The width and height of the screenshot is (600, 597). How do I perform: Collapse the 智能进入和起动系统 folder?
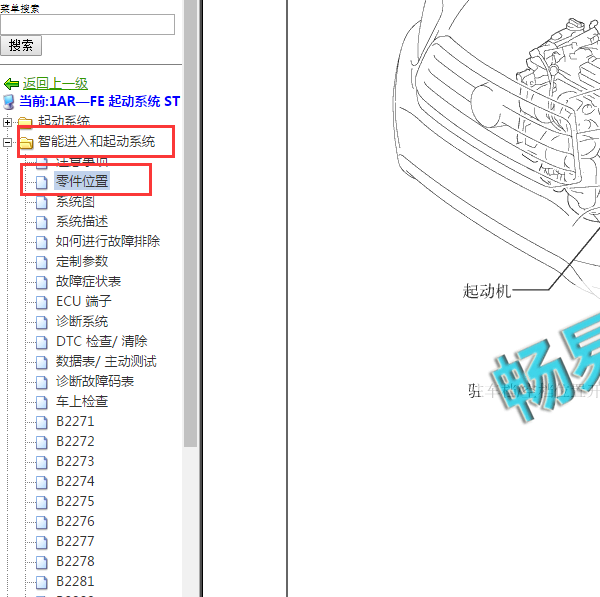(x=7, y=142)
